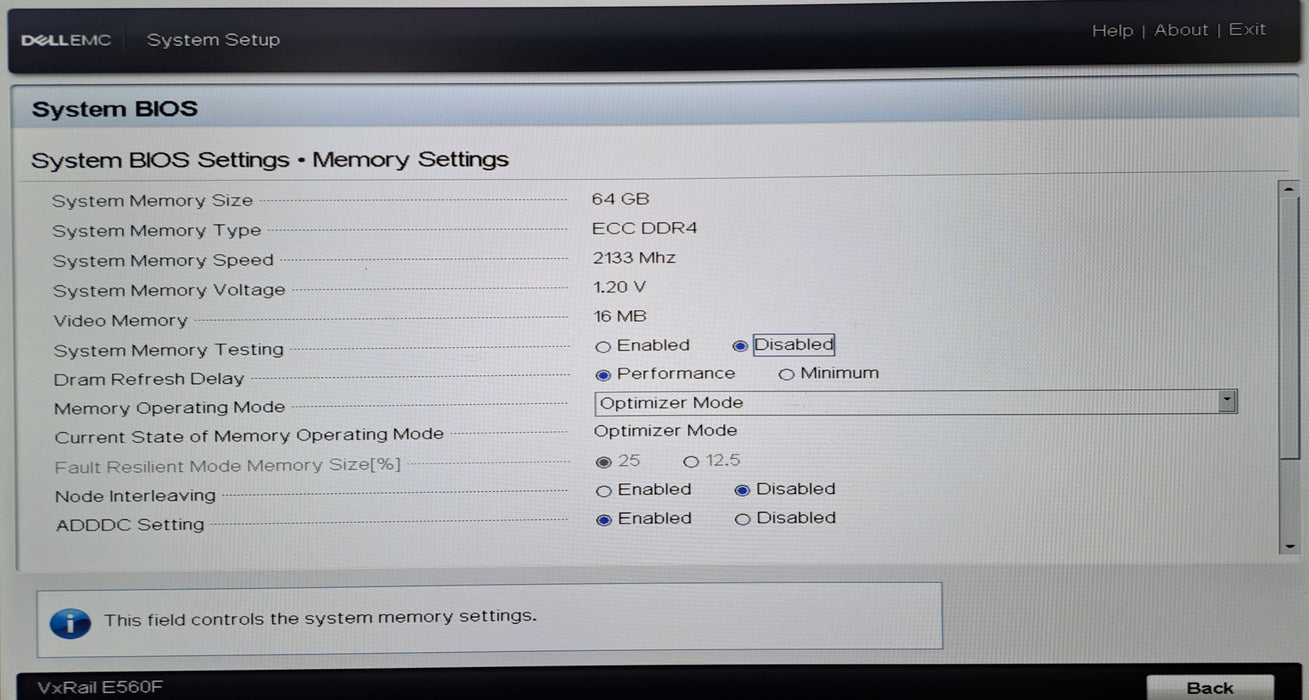Click the Memory Operating Mode dropdown arrow
The image size is (1309, 700).
1227,402
